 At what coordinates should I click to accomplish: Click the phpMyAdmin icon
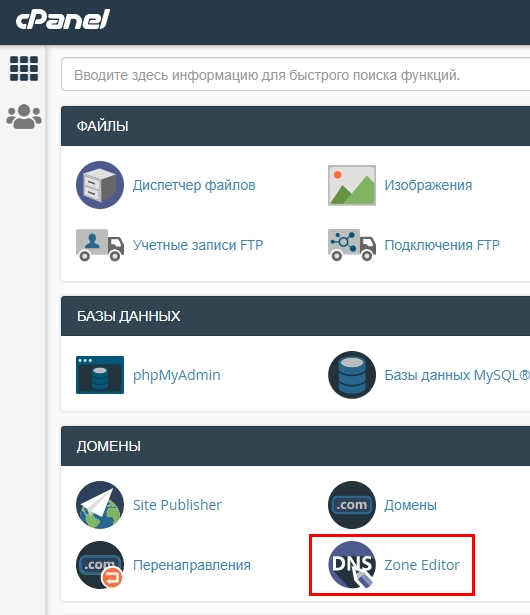click(x=100, y=375)
